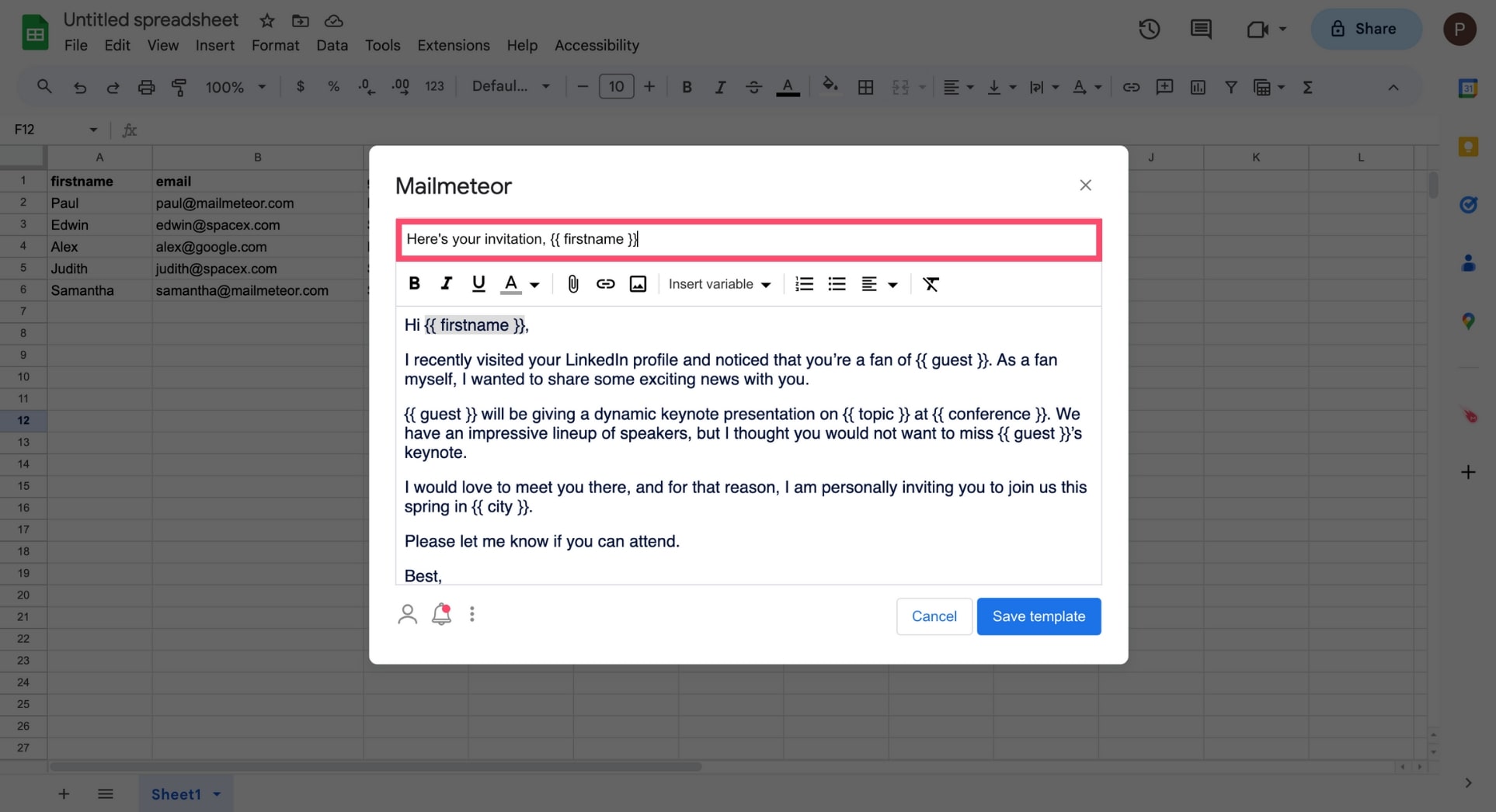Screen dimensions: 1496x812
Task: Collapse the toolbar with up chevron
Action: tap(1393, 87)
